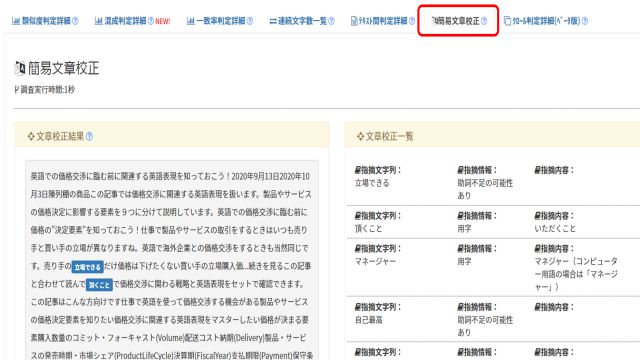Click the 自己最高 entry in the list
The image size is (640, 360).
369,320
